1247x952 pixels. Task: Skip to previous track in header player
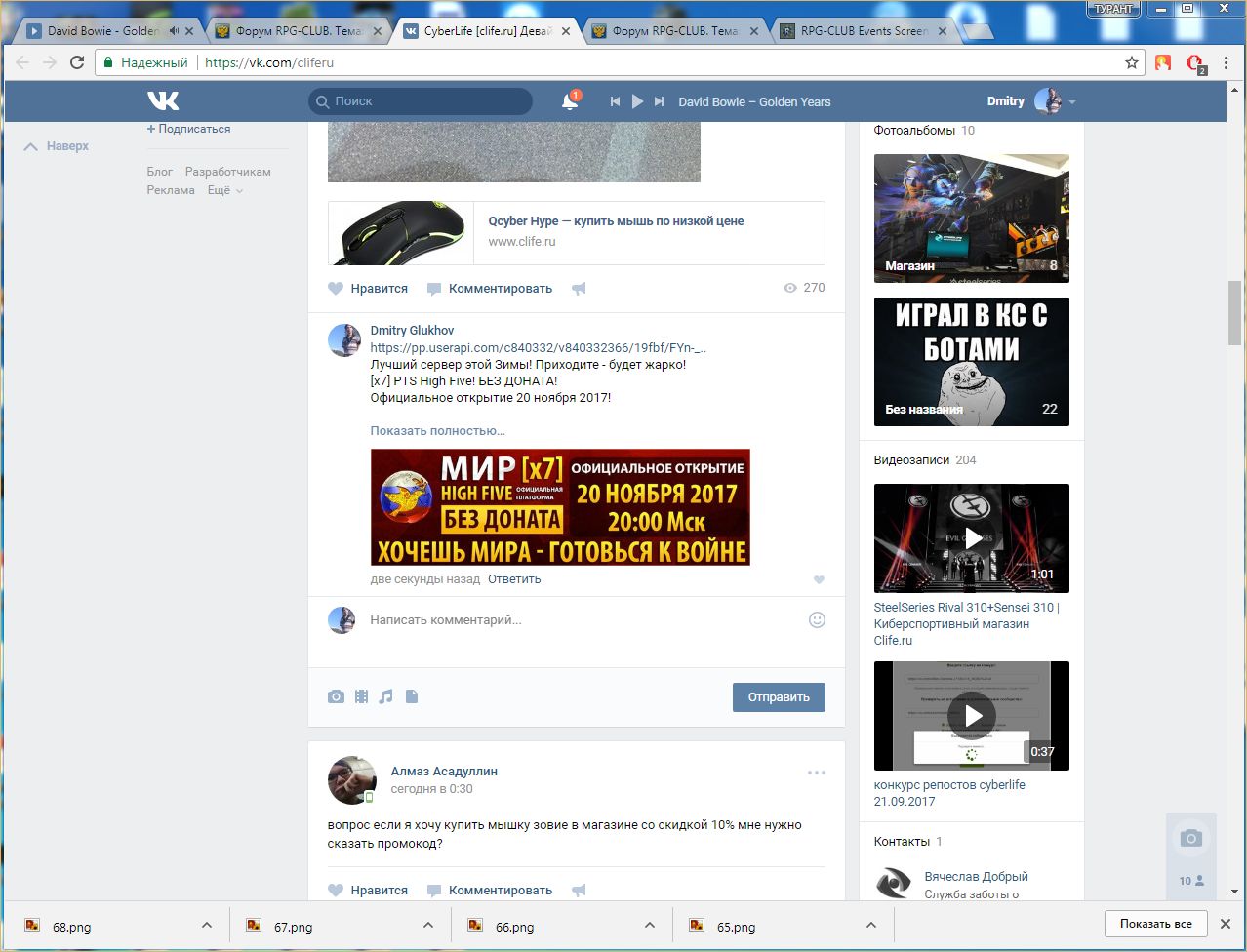click(615, 101)
